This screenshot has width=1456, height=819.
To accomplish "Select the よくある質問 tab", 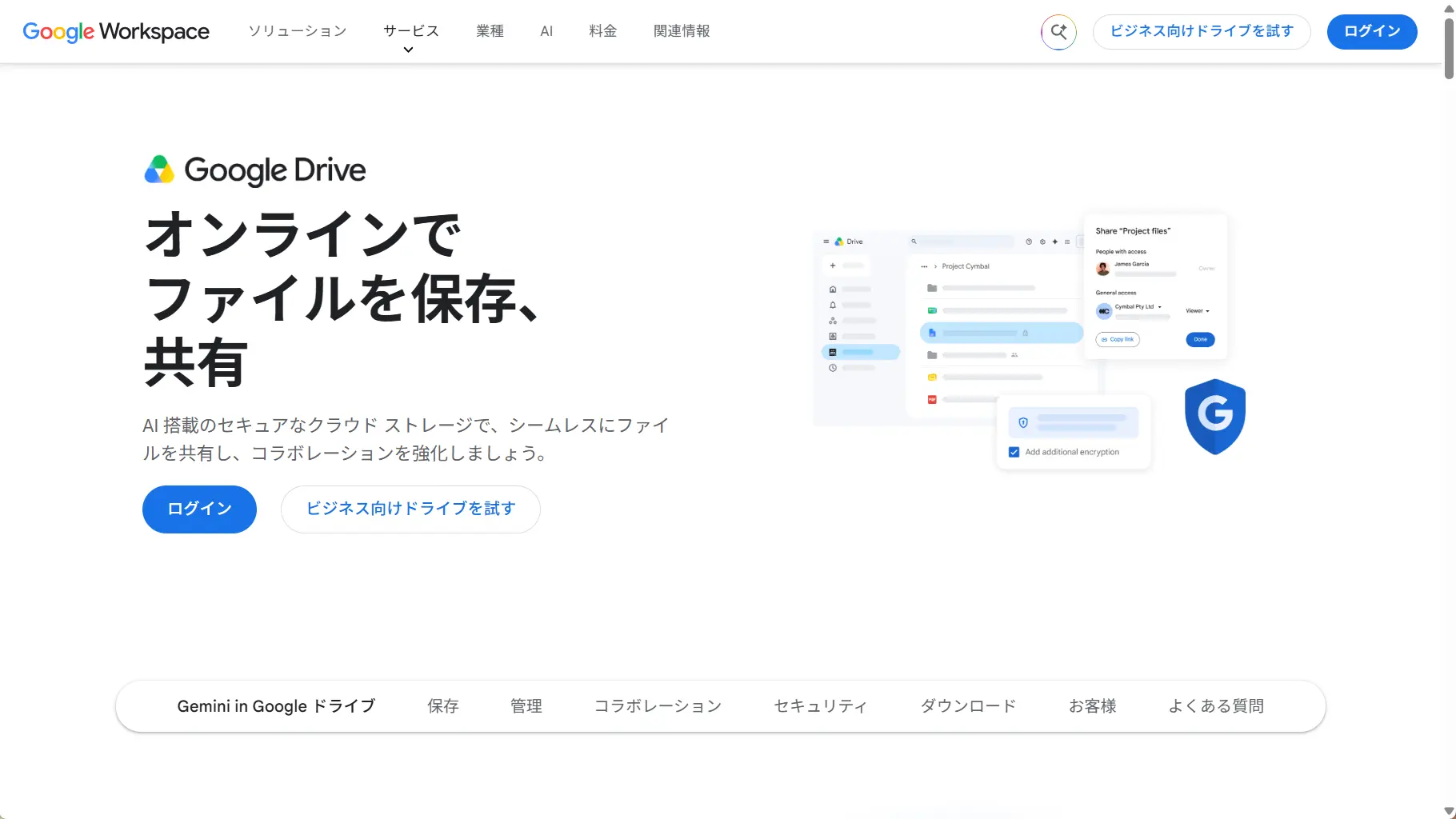I will pyautogui.click(x=1216, y=706).
